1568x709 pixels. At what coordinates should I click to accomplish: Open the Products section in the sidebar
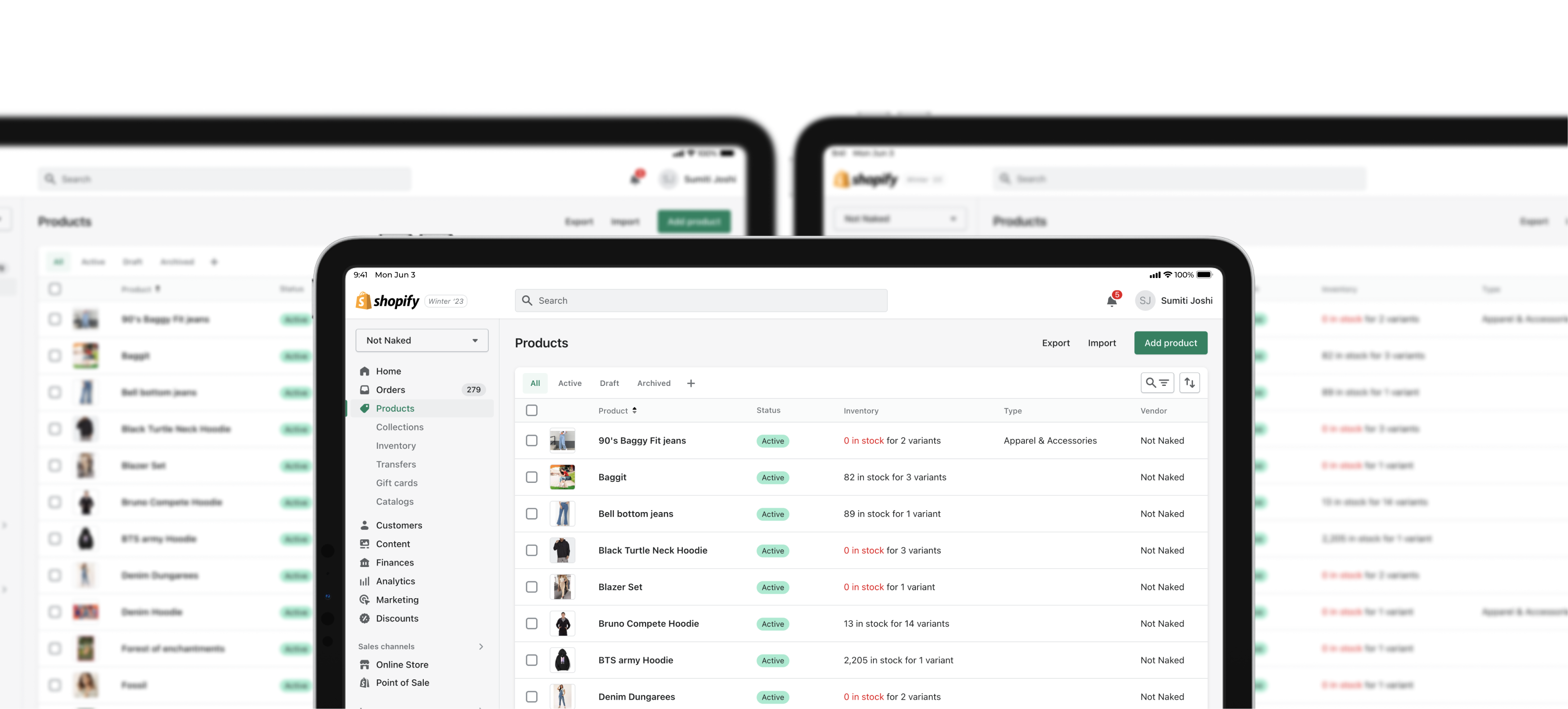395,408
